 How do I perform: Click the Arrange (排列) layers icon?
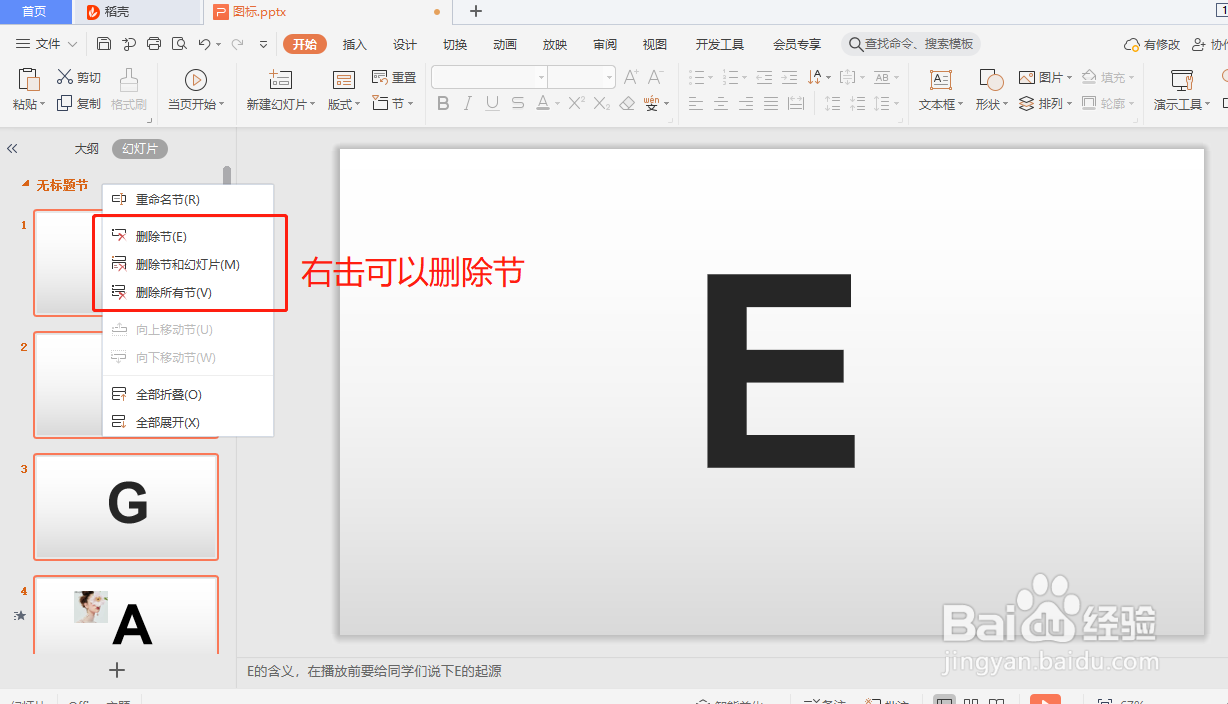(1027, 103)
